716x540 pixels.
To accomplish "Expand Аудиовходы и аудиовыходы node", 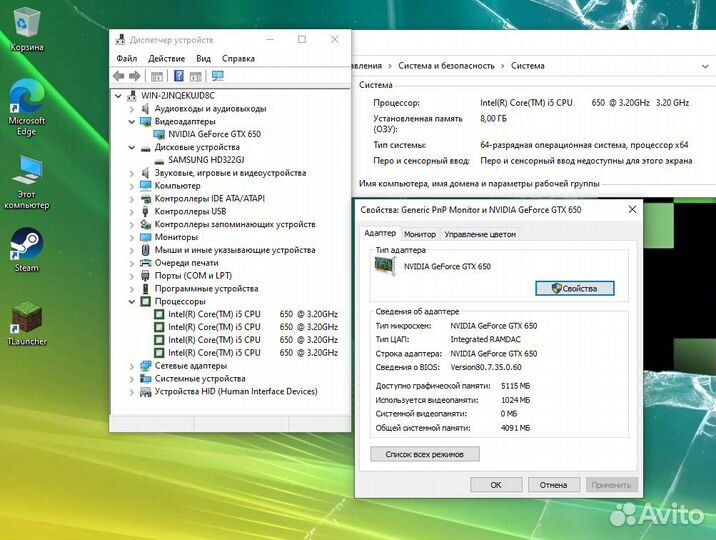I will (132, 109).
